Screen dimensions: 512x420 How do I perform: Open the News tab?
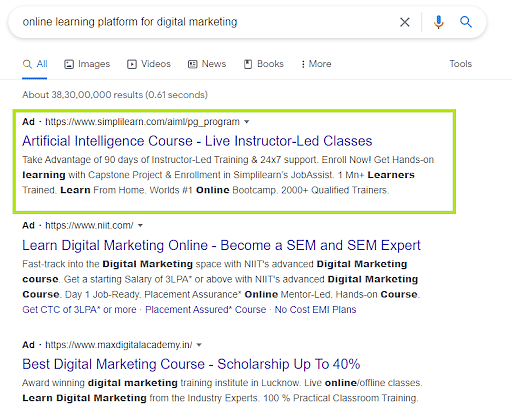[207, 64]
